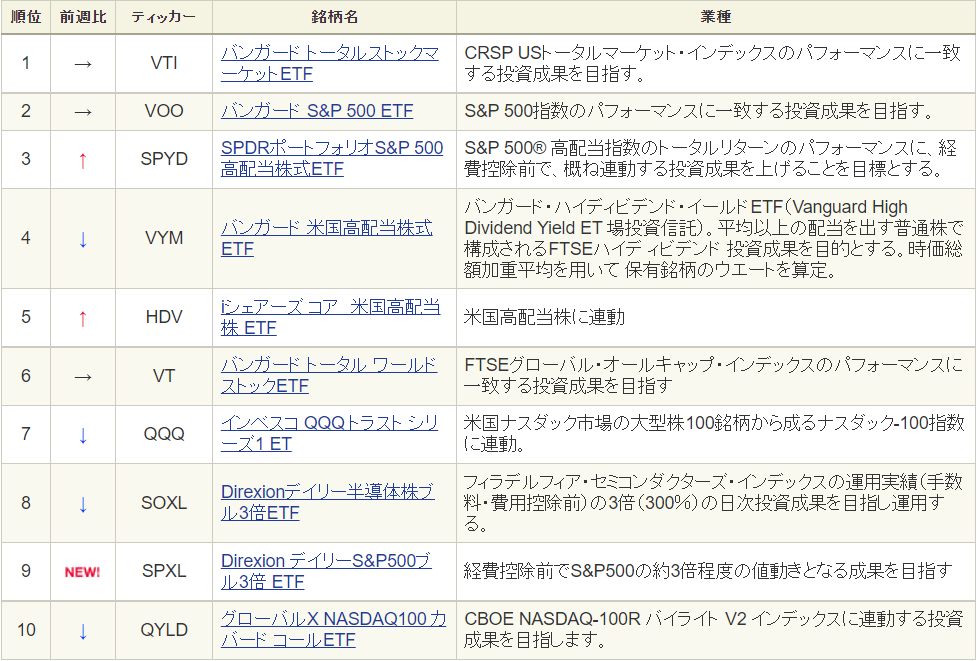Select the VOO ticker cell
This screenshot has height=661, width=977.
pos(164,112)
